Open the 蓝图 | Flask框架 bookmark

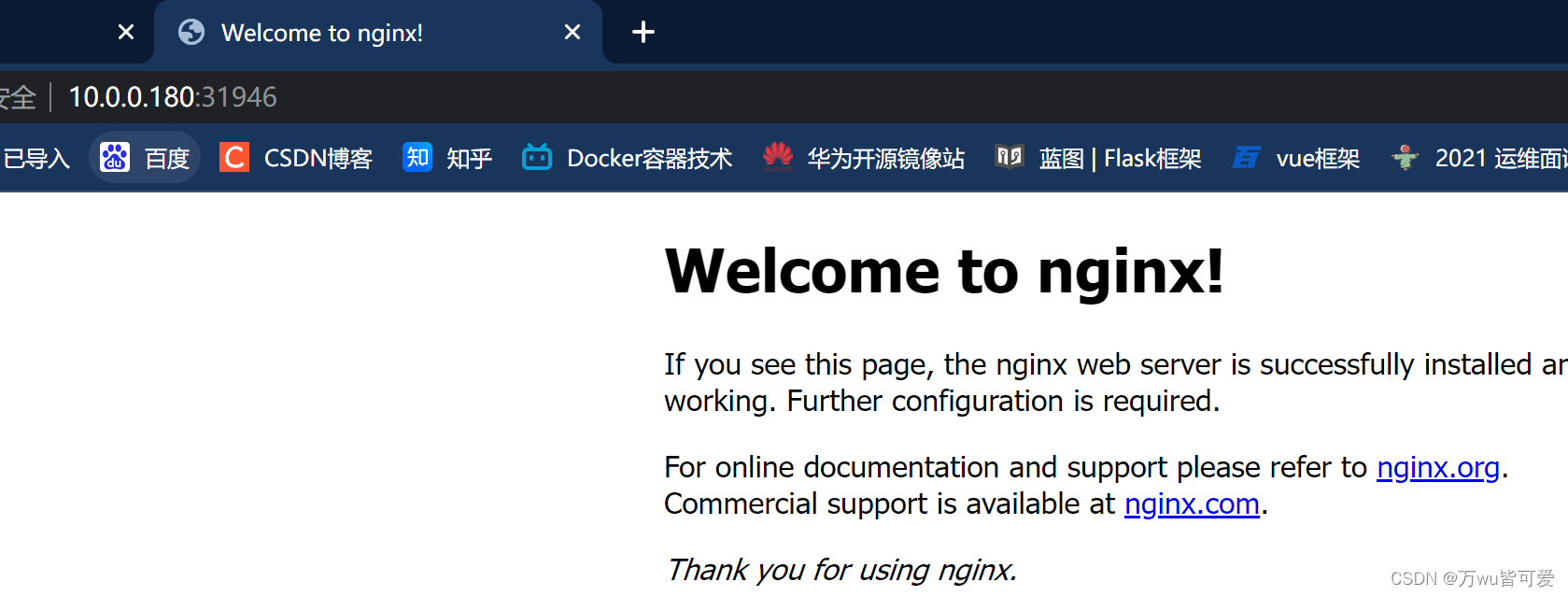[x=1098, y=158]
